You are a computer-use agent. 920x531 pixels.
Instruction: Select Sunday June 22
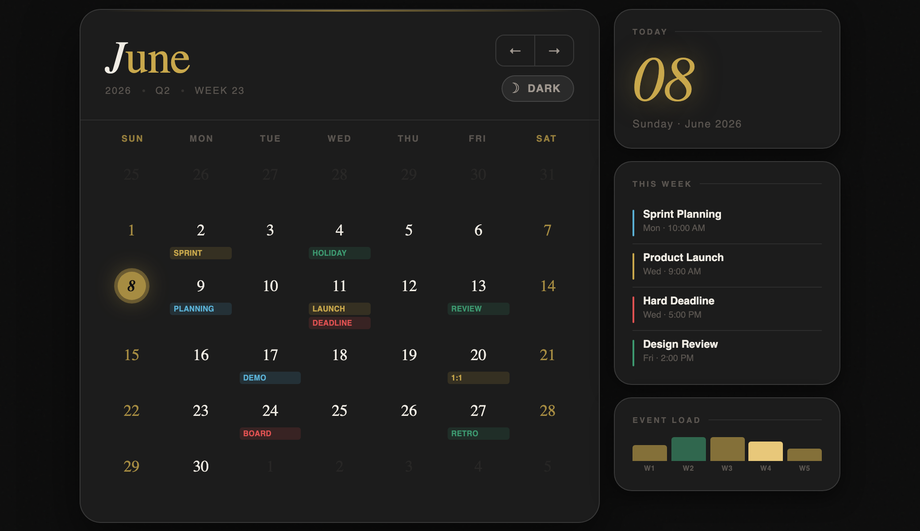[x=131, y=411]
